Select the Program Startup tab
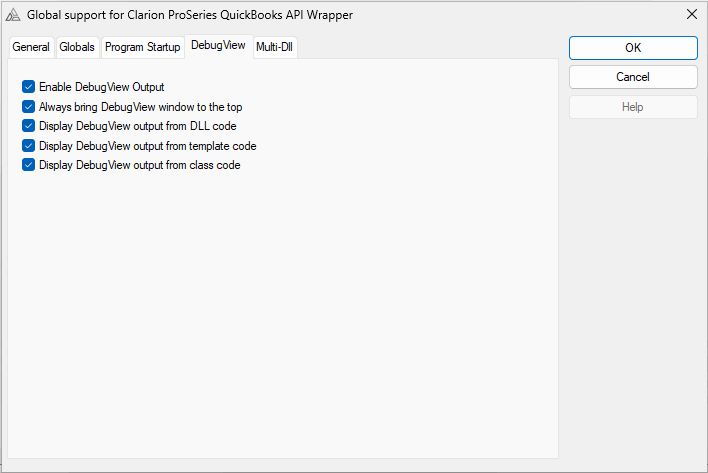The image size is (708, 473). [142, 47]
